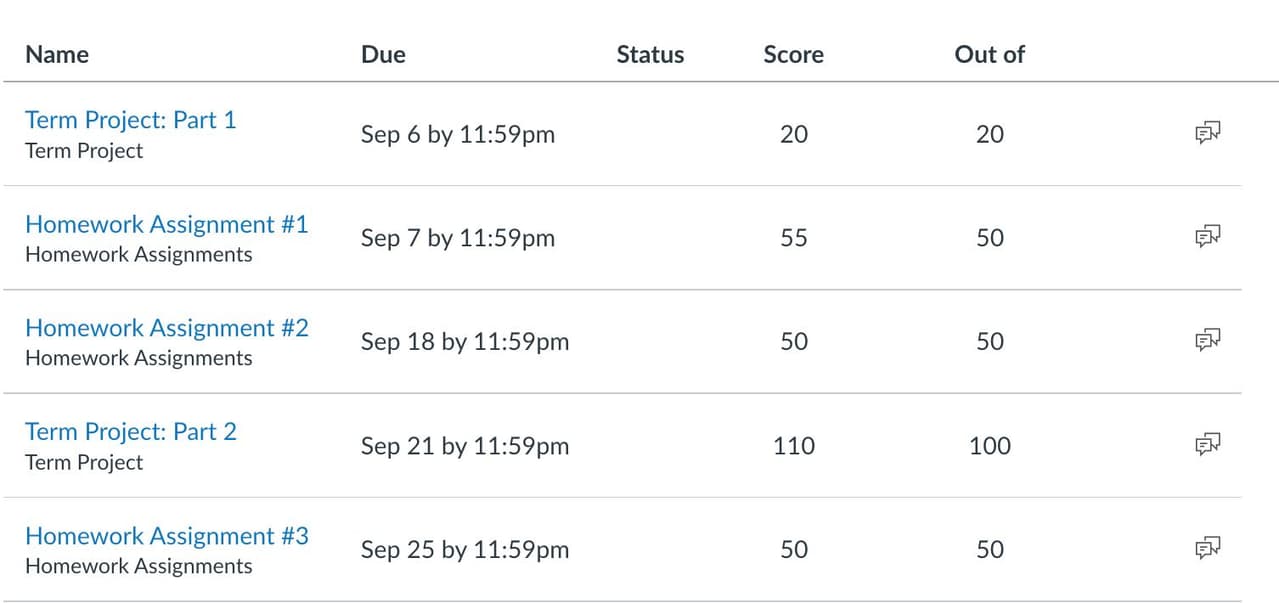Click the out of value 100
Screen dimensions: 1279x603
[990, 445]
